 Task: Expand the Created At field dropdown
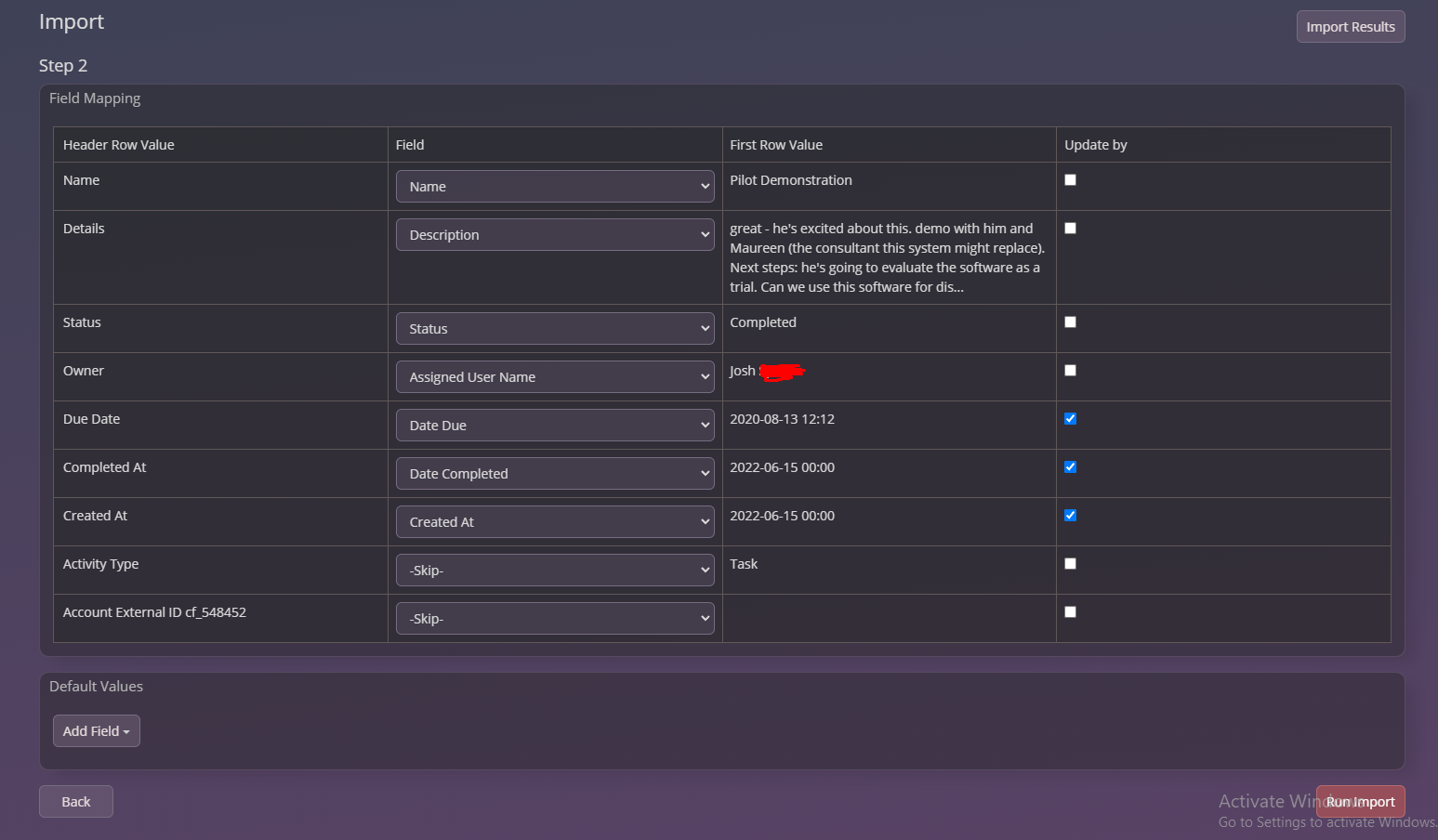click(x=555, y=521)
